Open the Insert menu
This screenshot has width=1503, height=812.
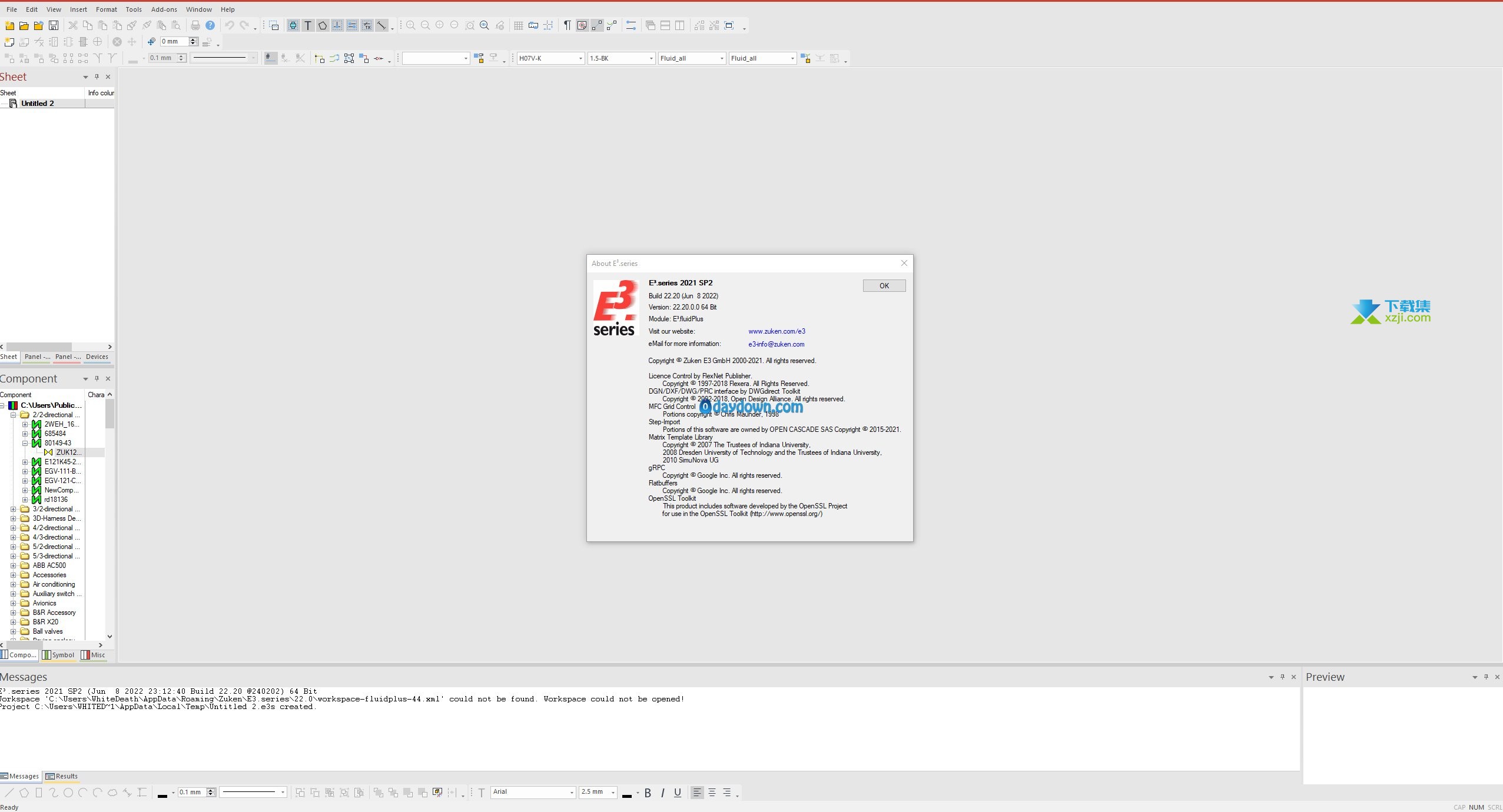78,9
